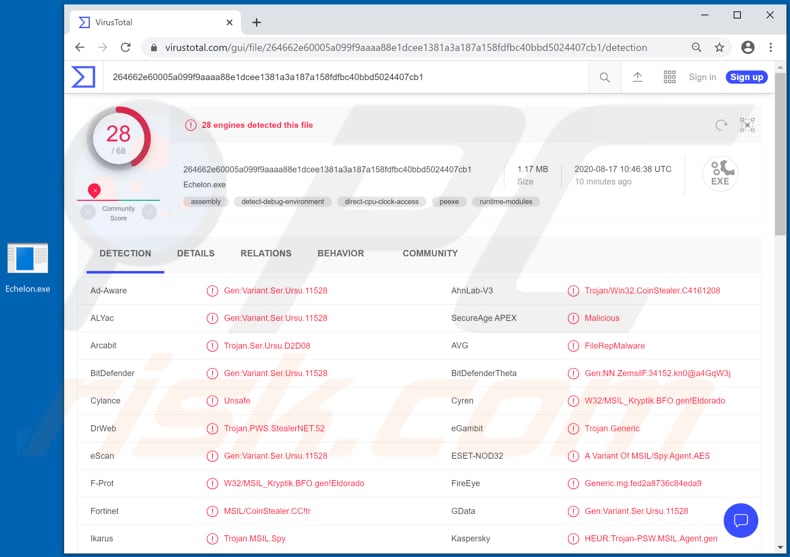Click the padlock site info icon
The height and width of the screenshot is (557, 790).
click(x=154, y=47)
